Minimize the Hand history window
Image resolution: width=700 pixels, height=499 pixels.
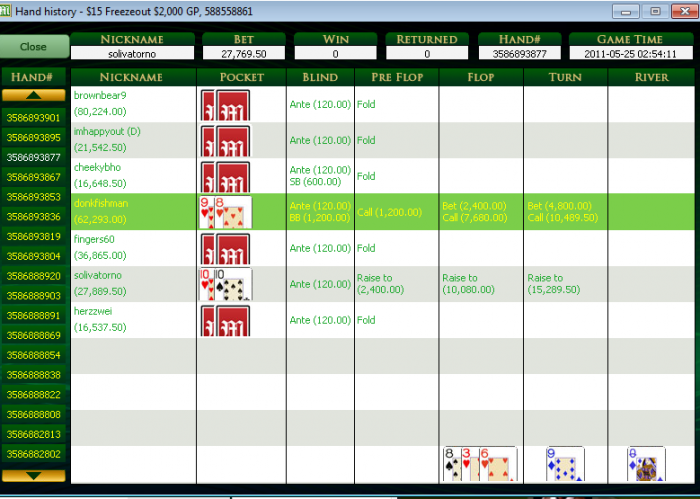pos(626,11)
